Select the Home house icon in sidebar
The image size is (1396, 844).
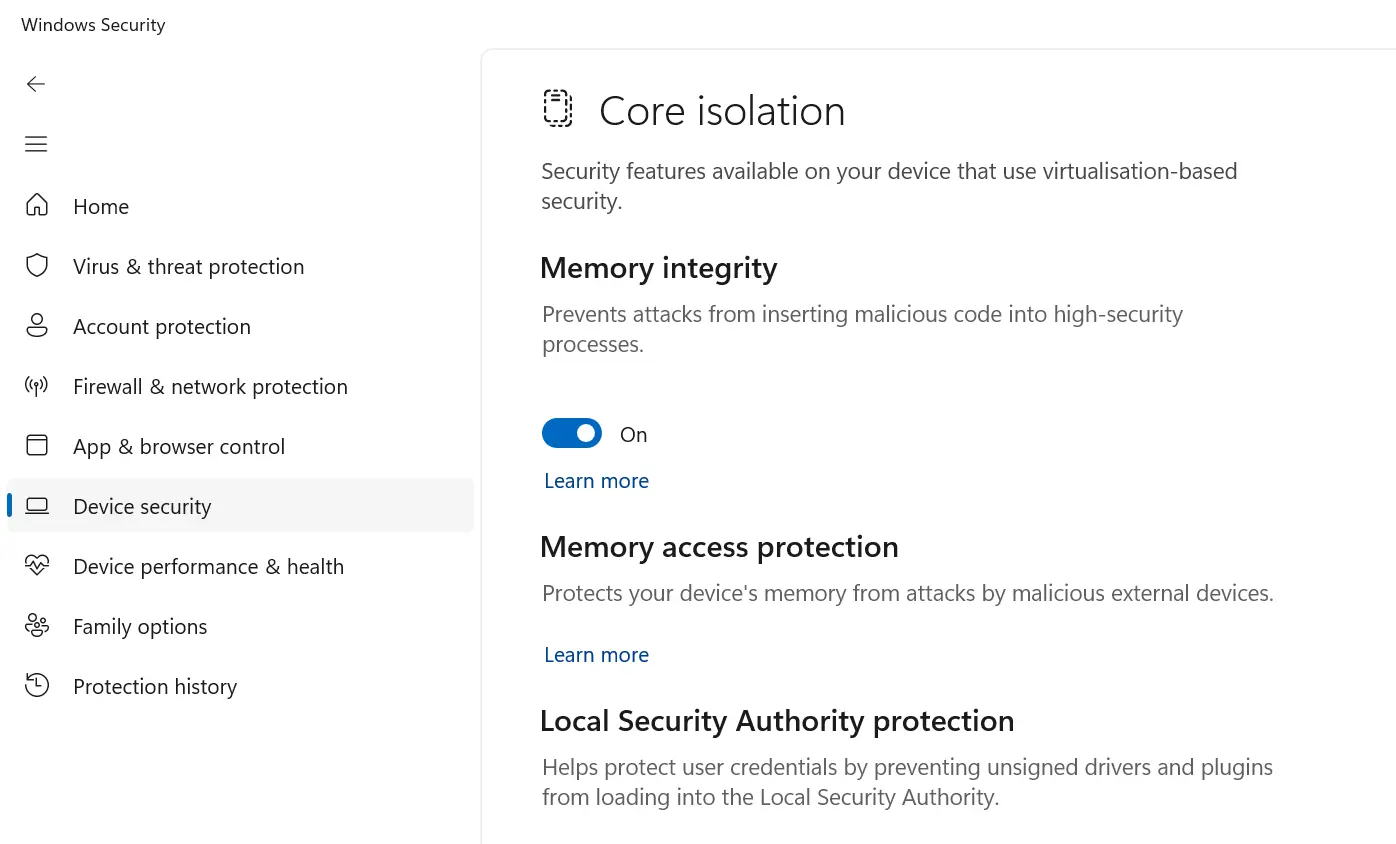point(37,205)
